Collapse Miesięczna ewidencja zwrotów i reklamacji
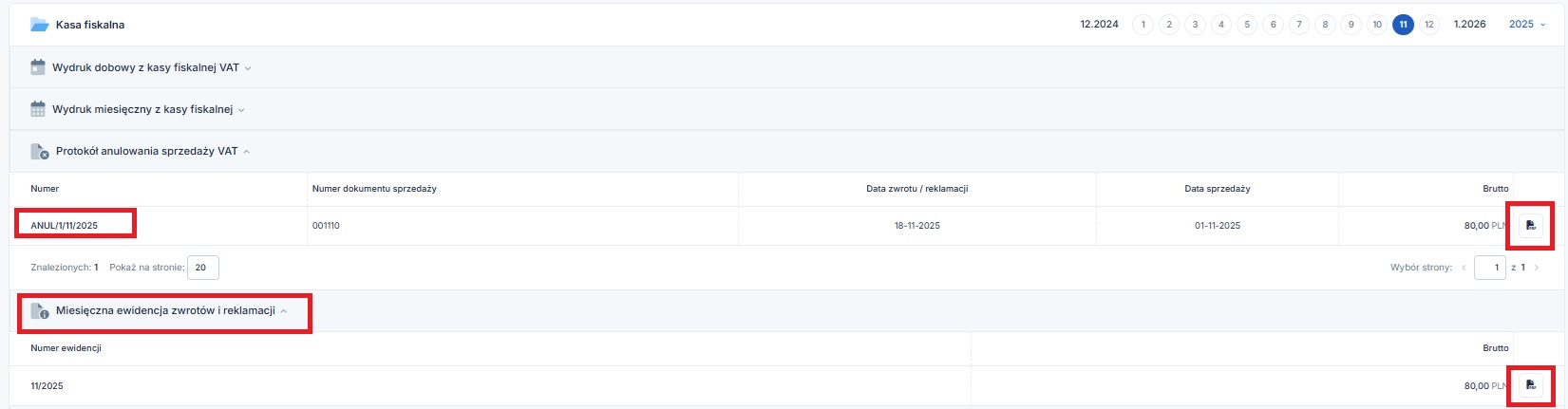 click(x=284, y=311)
